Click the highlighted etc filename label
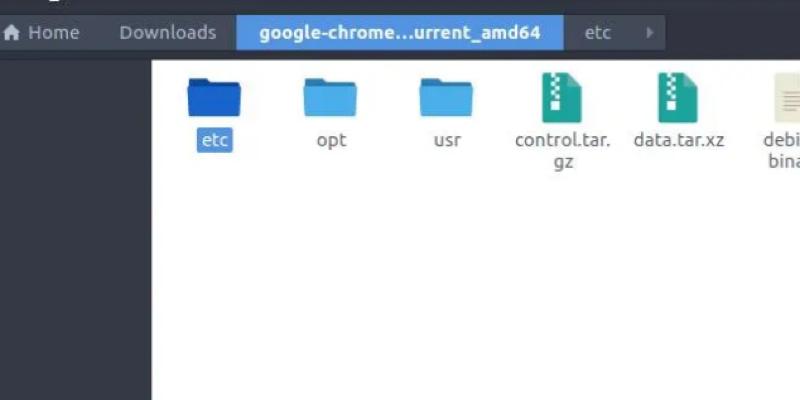 215,140
